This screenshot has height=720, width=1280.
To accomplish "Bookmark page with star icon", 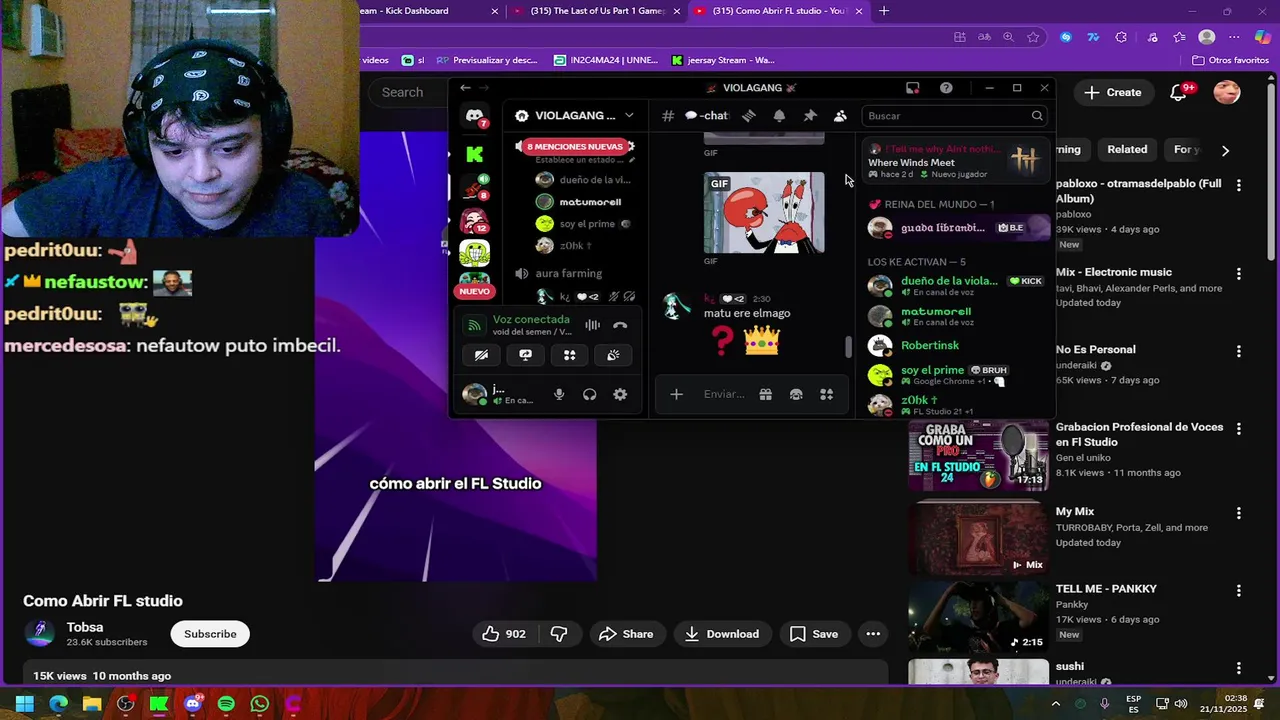I will [x=1033, y=37].
